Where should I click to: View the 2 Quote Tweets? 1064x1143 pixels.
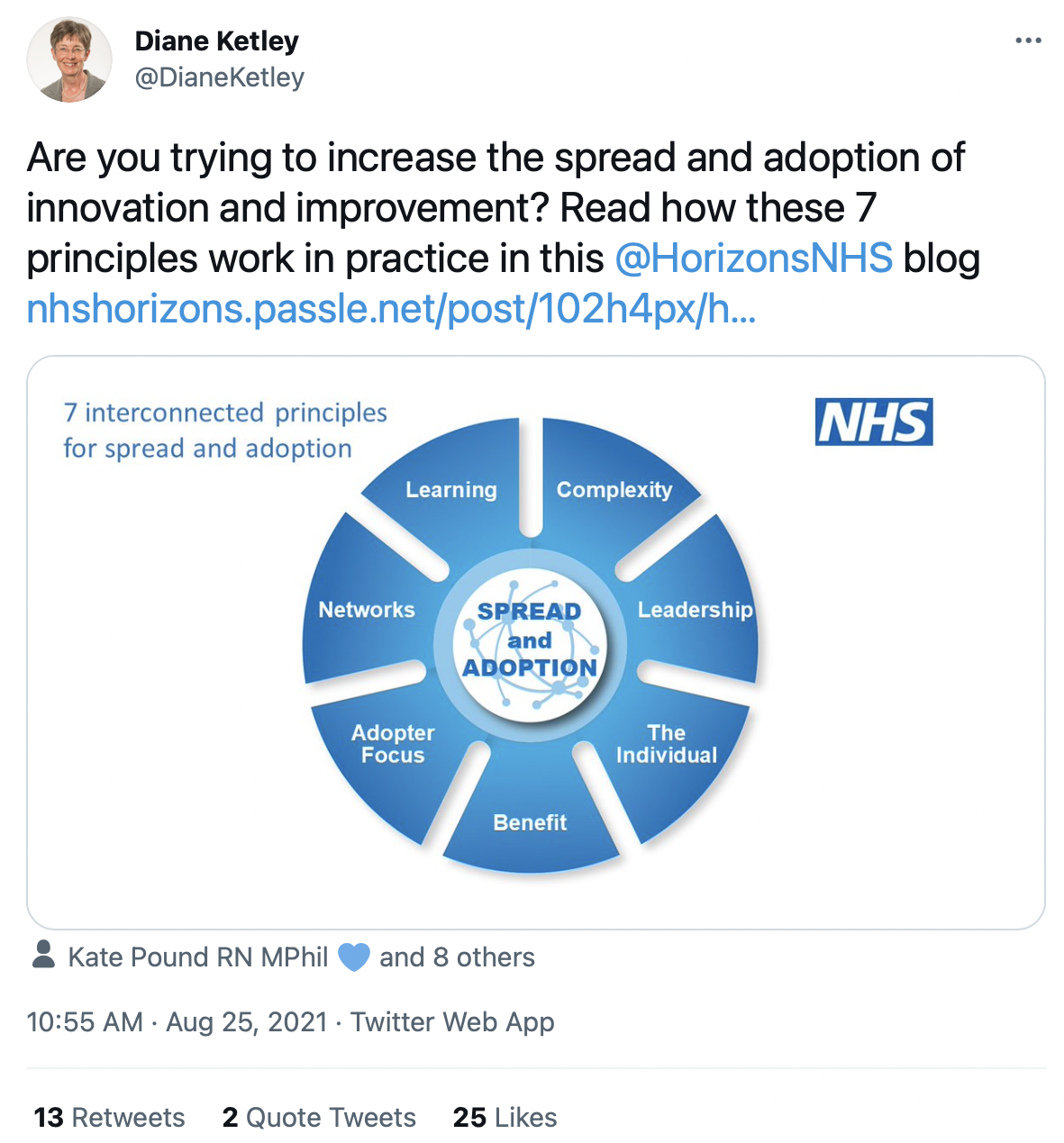tap(319, 1118)
